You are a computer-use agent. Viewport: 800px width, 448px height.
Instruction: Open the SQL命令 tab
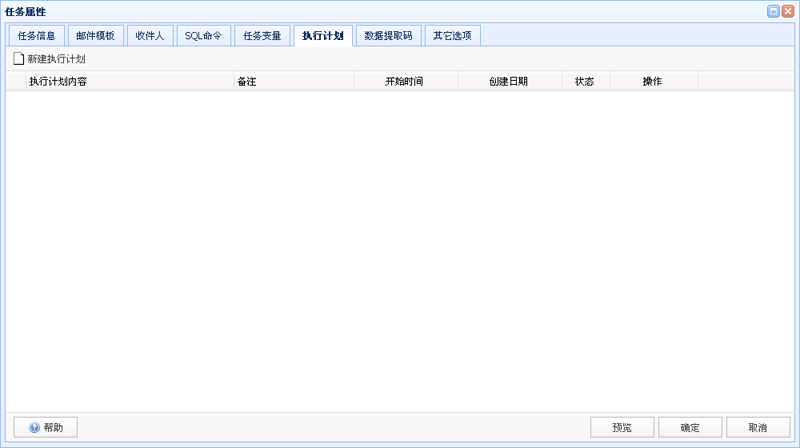pyautogui.click(x=204, y=36)
